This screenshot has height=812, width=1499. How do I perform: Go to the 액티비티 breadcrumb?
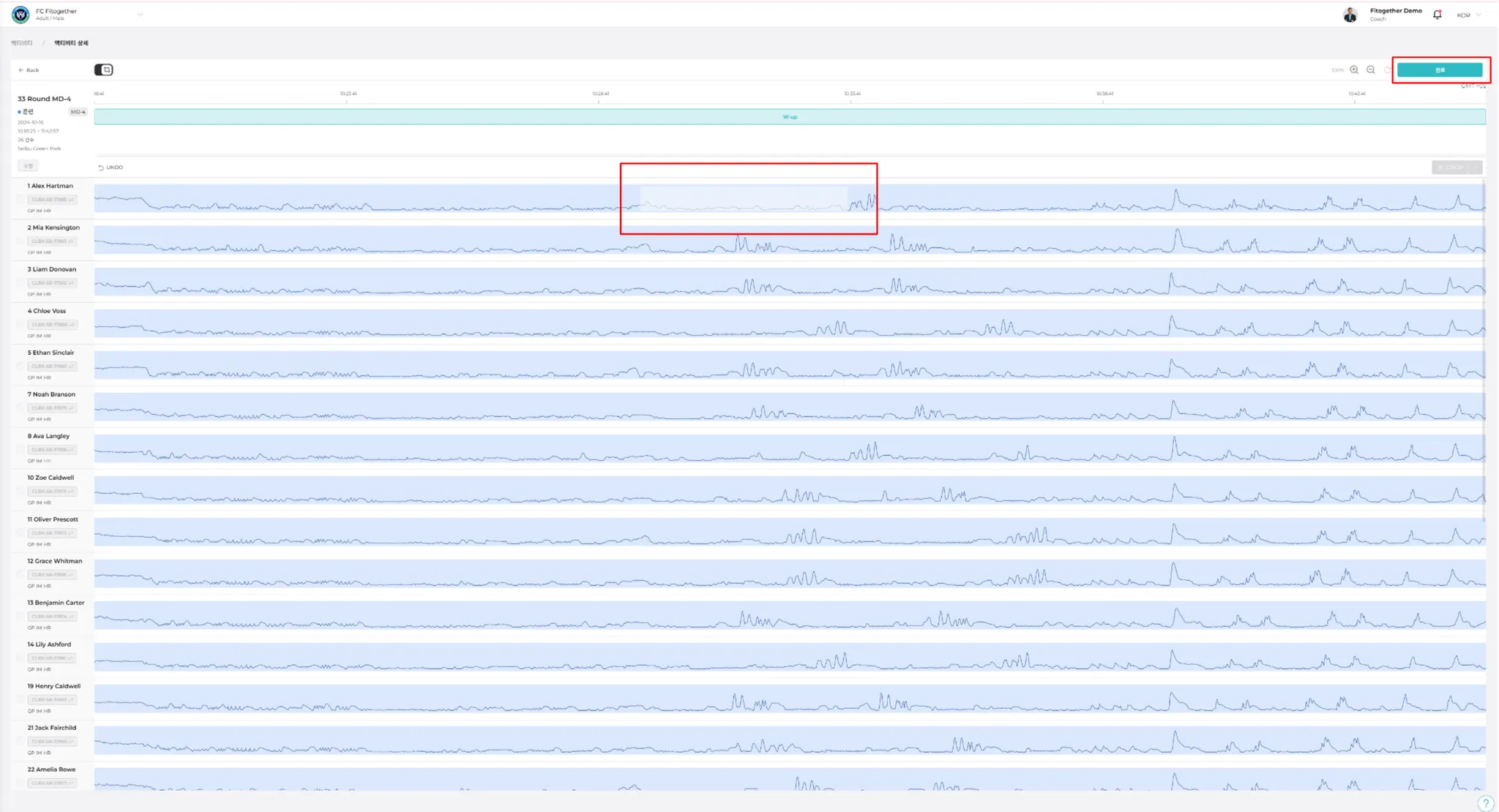pyautogui.click(x=22, y=43)
